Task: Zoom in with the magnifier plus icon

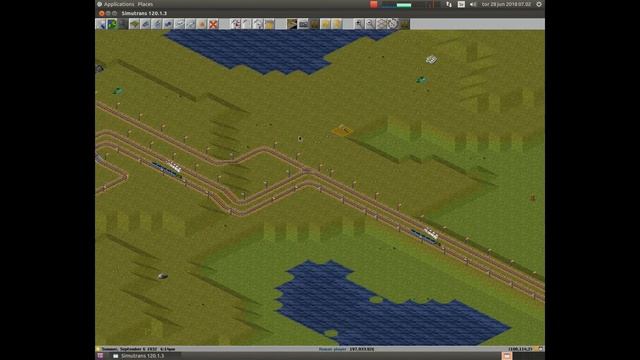Action: click(359, 24)
